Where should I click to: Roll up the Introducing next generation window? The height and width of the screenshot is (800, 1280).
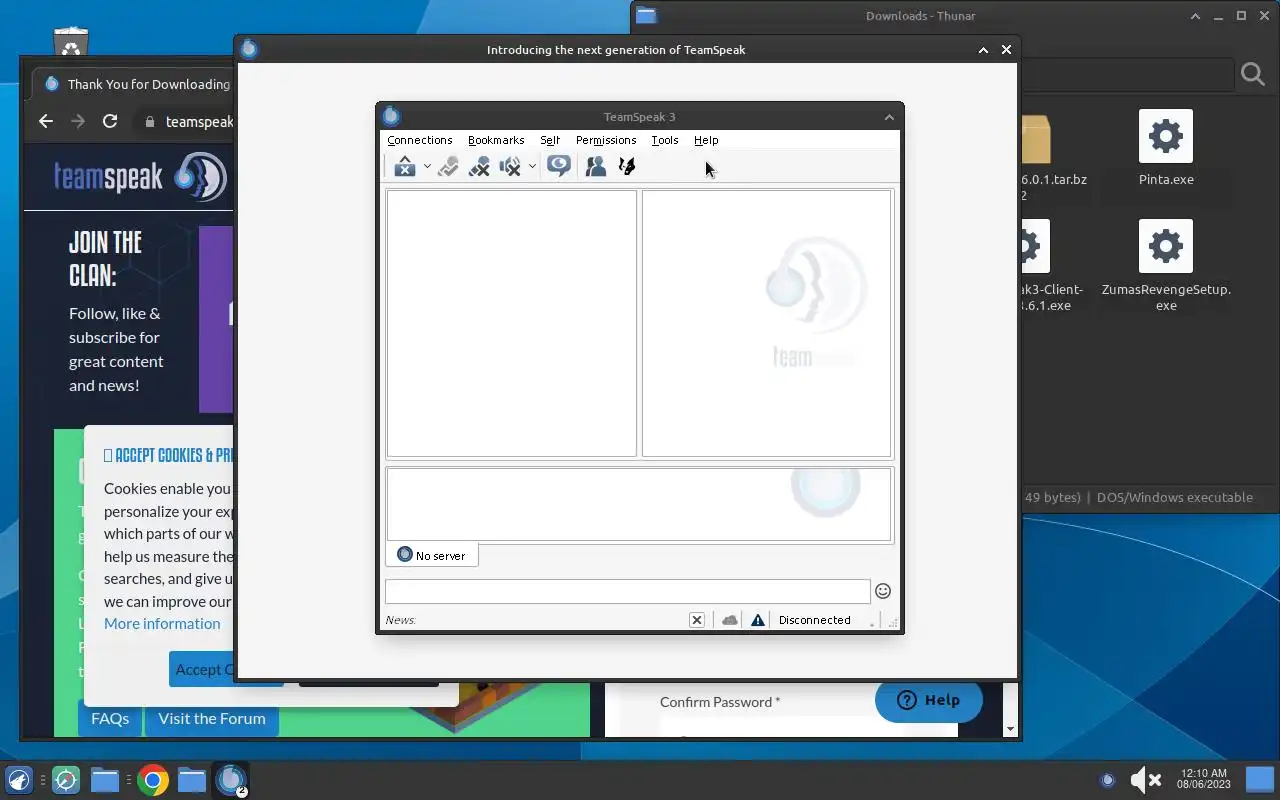(x=983, y=50)
